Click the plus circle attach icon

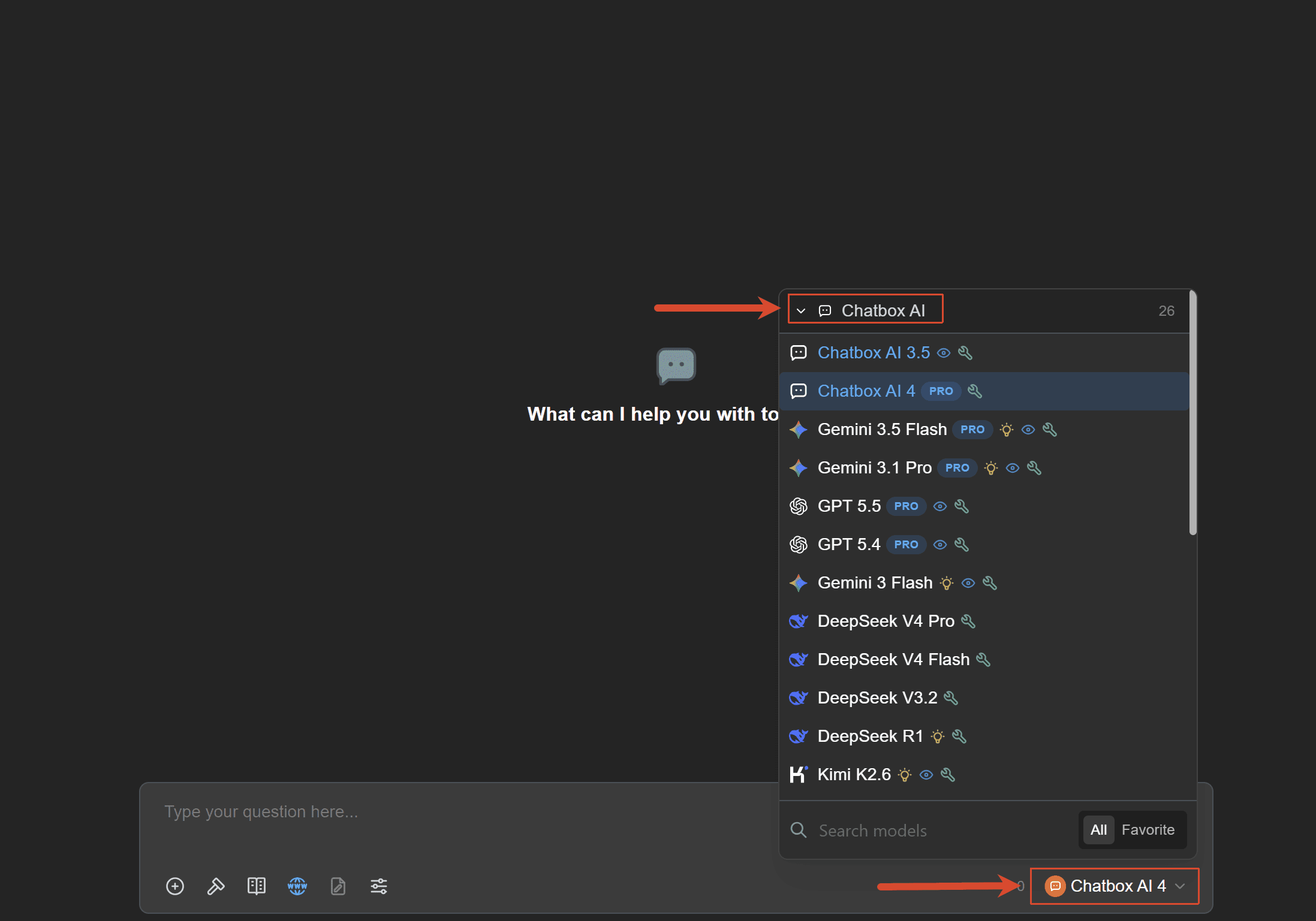pos(175,886)
